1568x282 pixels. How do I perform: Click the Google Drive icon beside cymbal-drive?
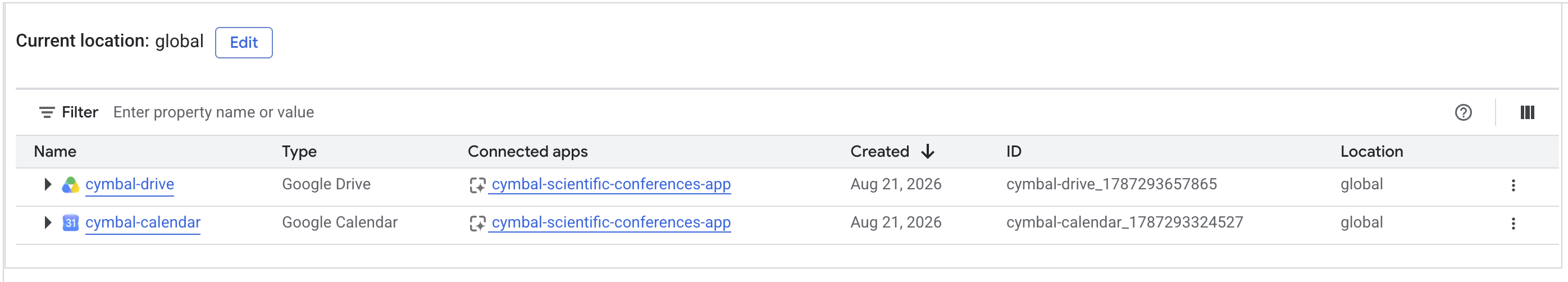(x=71, y=185)
